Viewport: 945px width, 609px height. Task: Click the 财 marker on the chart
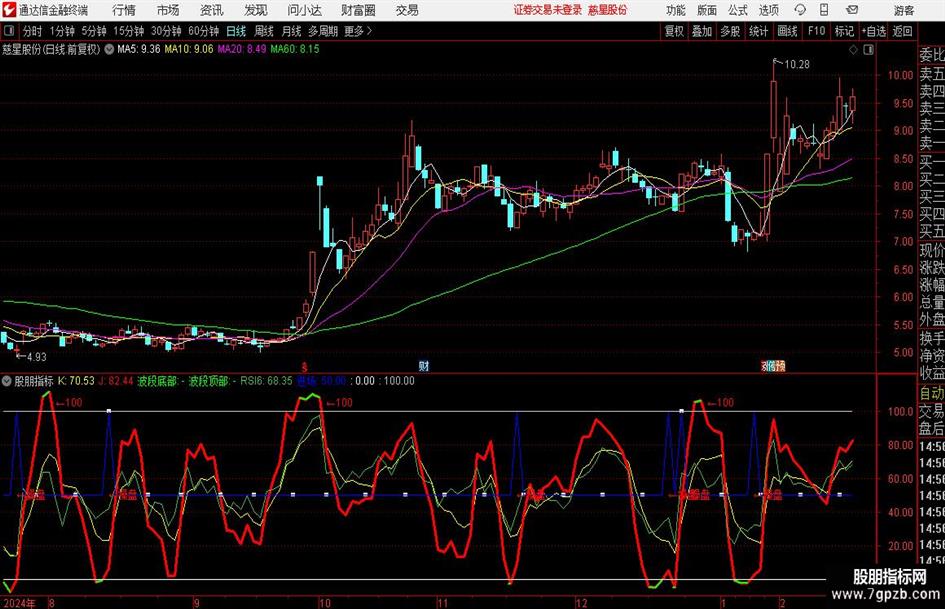(x=424, y=365)
